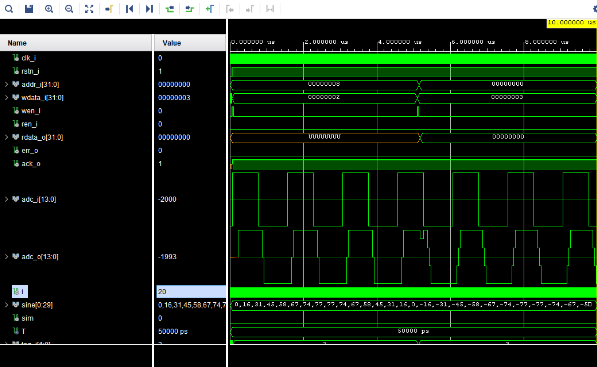Click the wdata_i value 00000003
This screenshot has height=367, width=597.
[174, 97]
